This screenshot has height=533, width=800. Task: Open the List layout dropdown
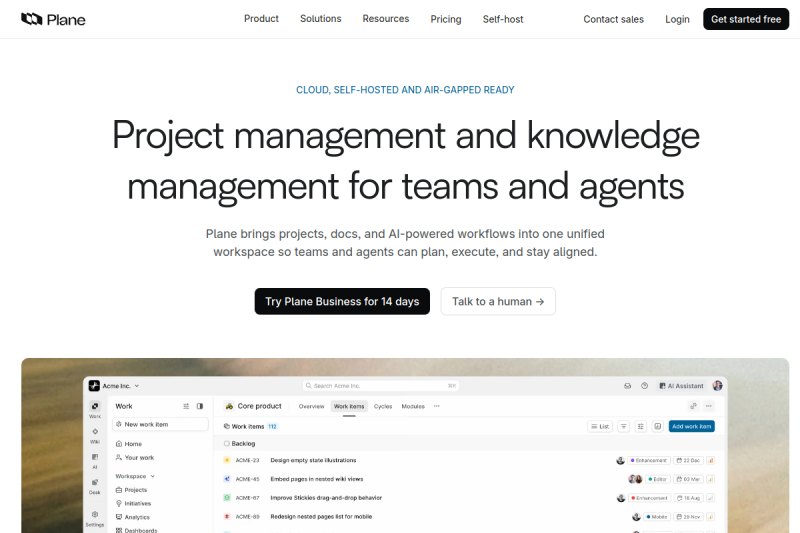coord(601,426)
